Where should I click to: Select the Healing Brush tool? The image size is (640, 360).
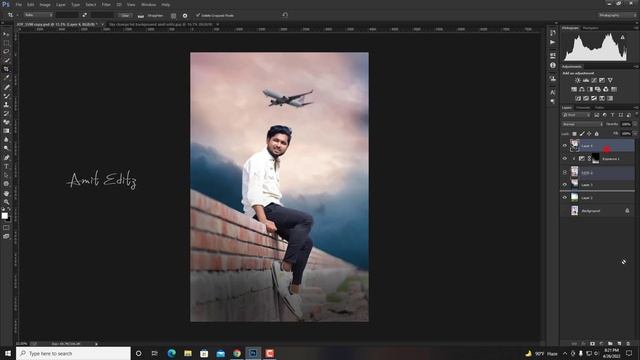[x=6, y=87]
